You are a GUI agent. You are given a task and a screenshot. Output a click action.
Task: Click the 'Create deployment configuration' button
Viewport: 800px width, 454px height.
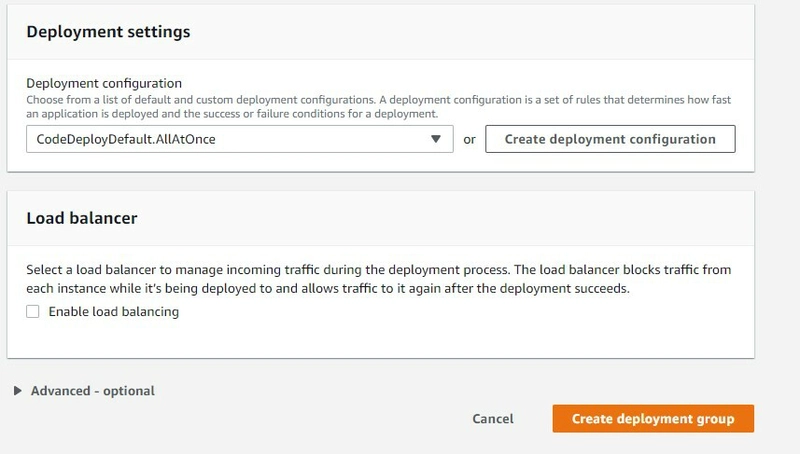pyautogui.click(x=610, y=139)
